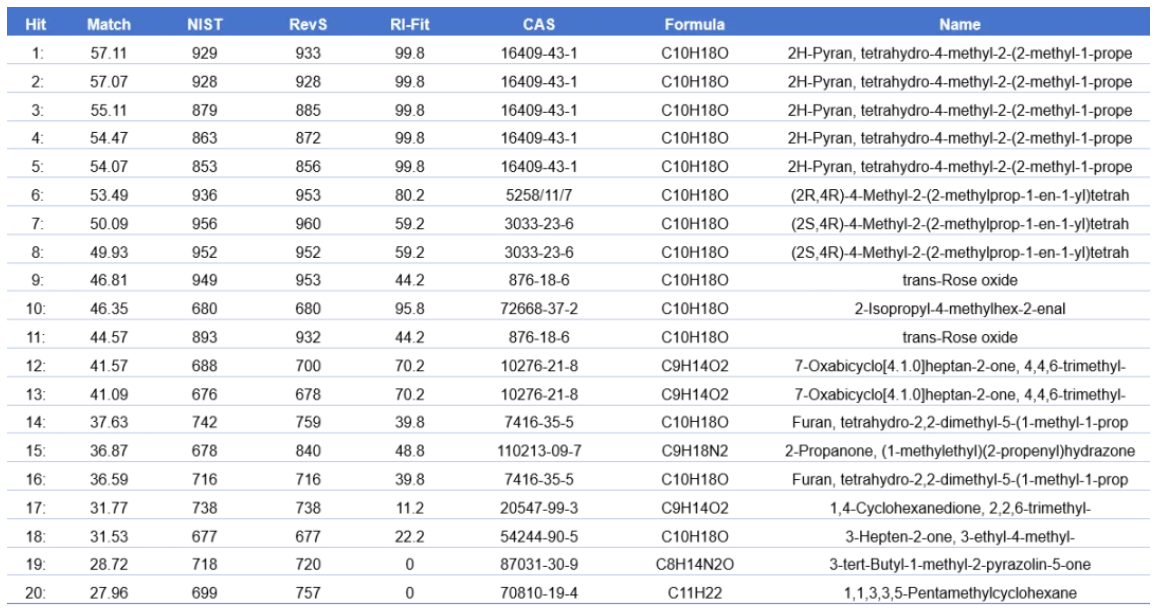Click formula cell C8H14N2O
1169x615 pixels.
coord(697,565)
